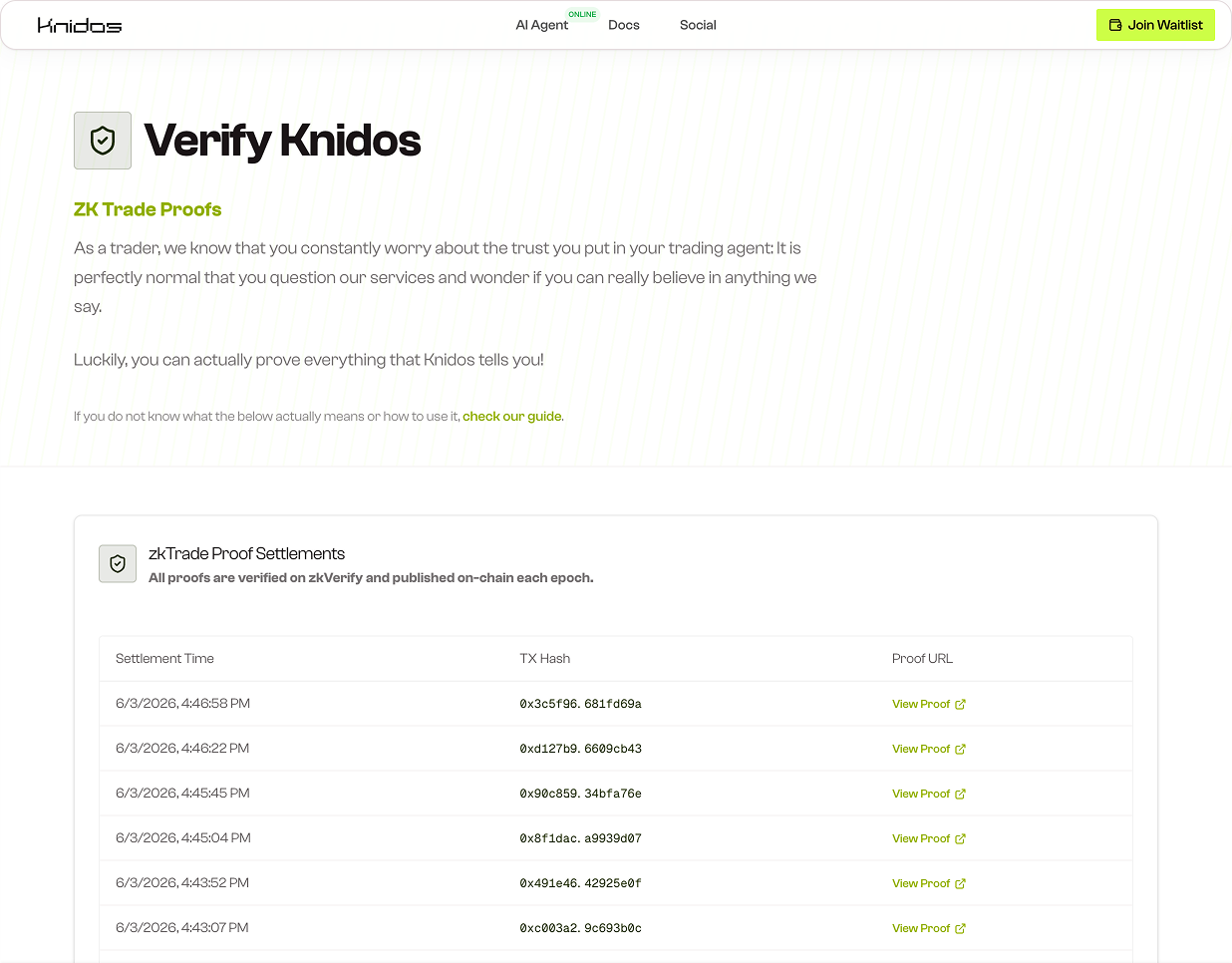Click external-link icon in the 4:43:52 PM row
The width and height of the screenshot is (1232, 963).
coord(960,883)
